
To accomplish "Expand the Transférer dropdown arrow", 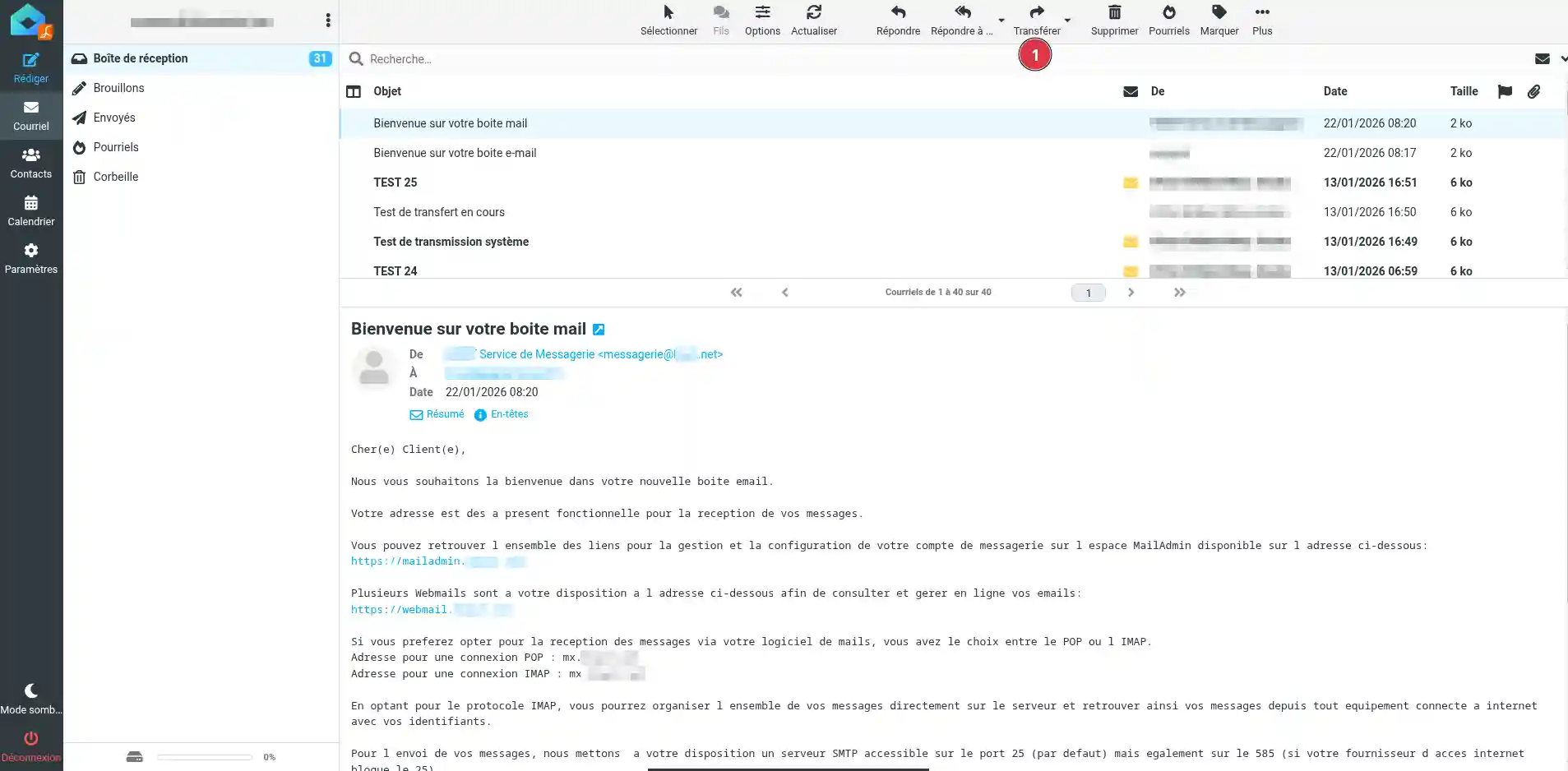I will click(1067, 21).
